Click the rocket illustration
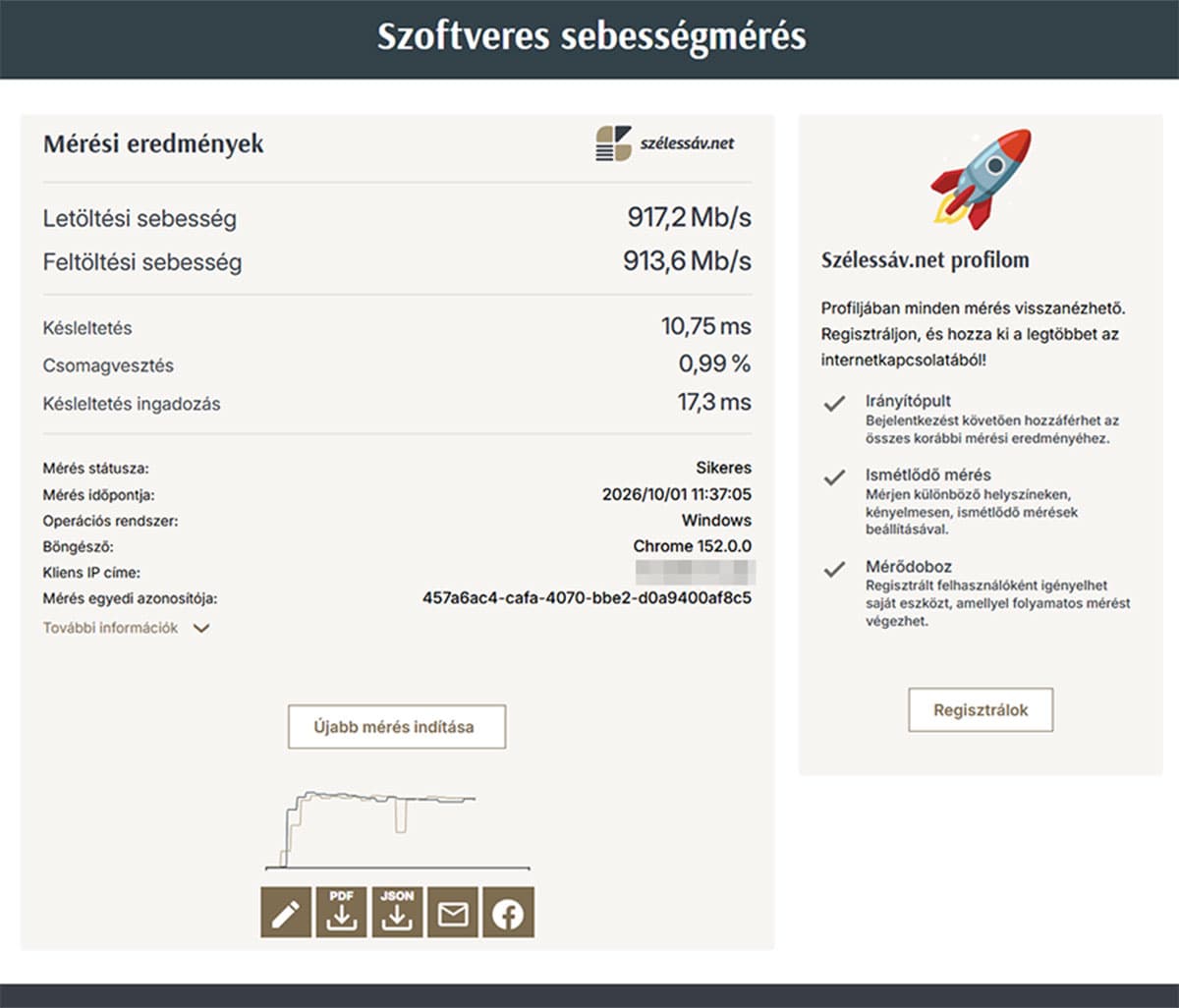This screenshot has height=1008, width=1179. 981,179
